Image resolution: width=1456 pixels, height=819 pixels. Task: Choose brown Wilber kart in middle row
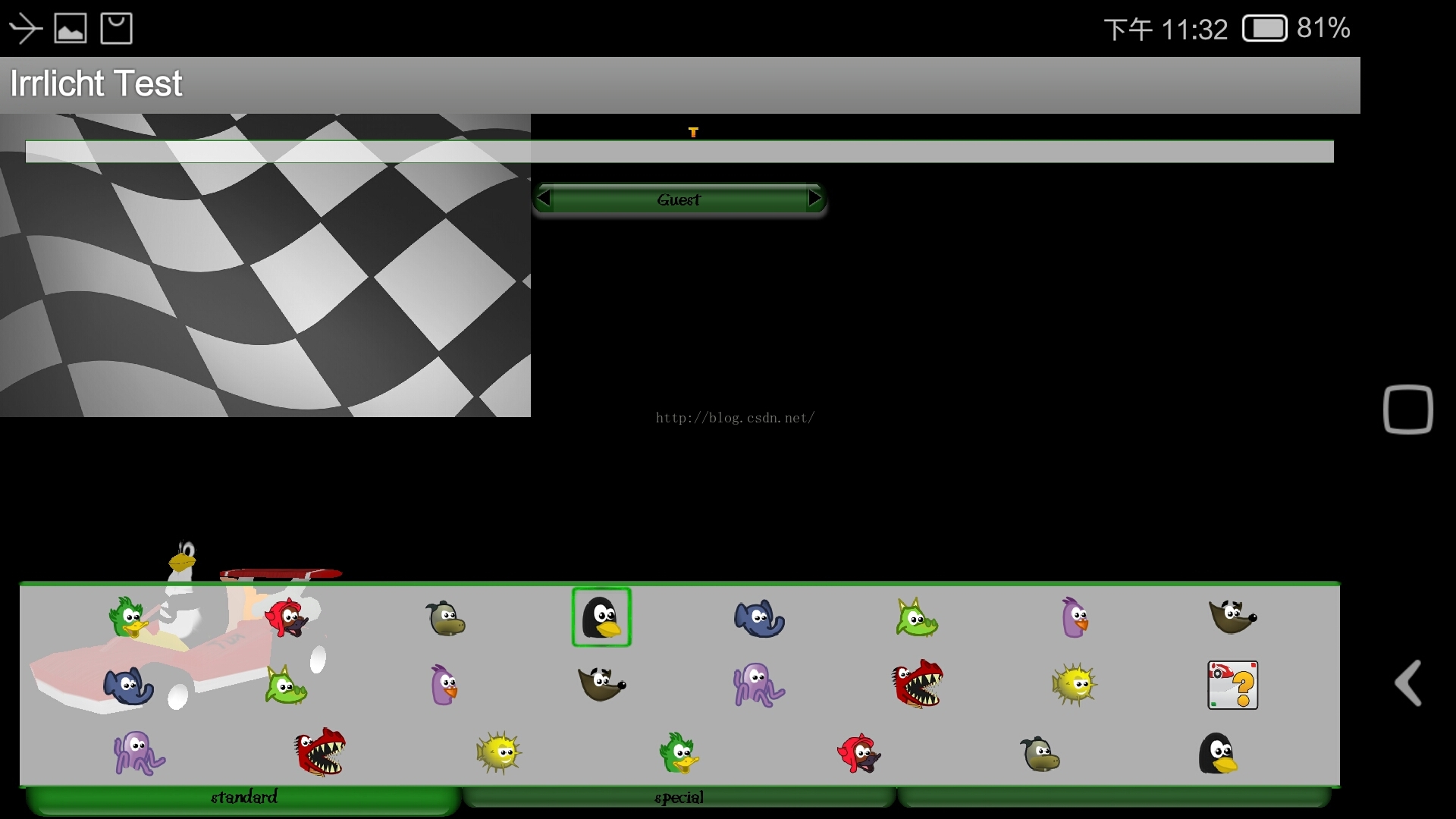click(601, 684)
